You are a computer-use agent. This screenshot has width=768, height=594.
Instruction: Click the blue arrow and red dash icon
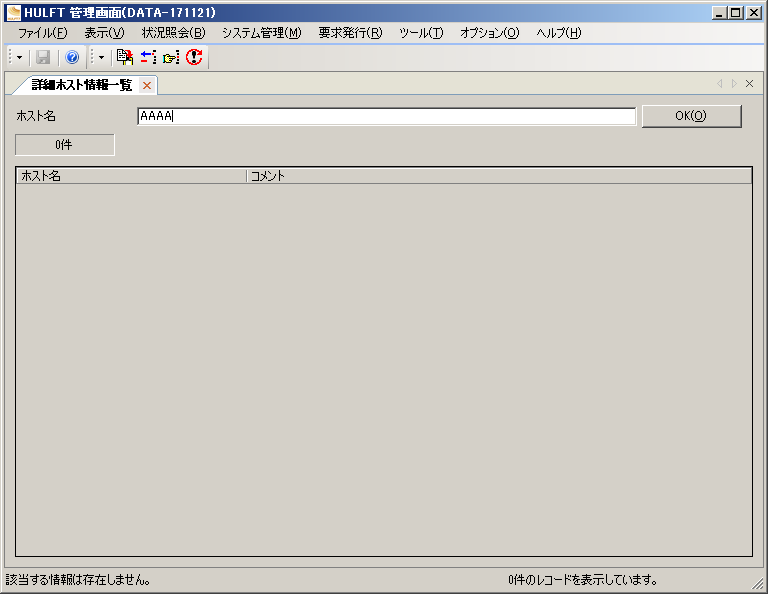tap(148, 57)
